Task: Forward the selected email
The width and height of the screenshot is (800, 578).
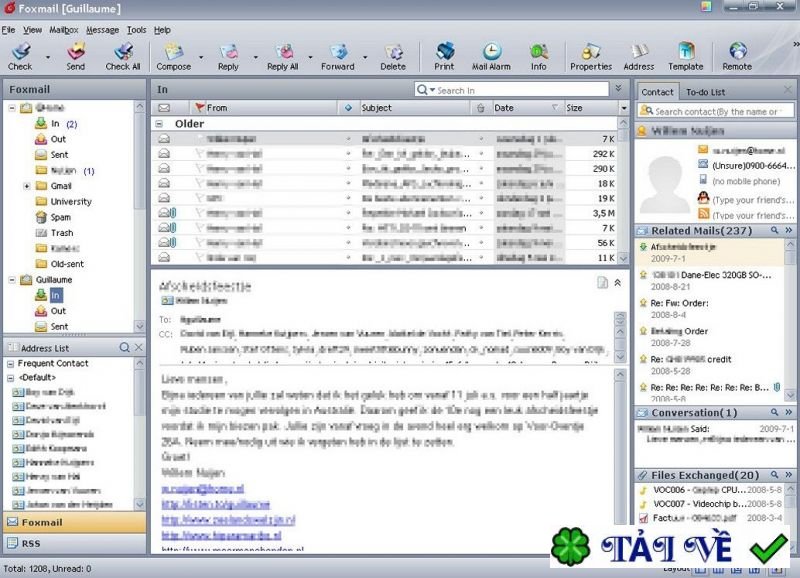Action: click(x=338, y=56)
